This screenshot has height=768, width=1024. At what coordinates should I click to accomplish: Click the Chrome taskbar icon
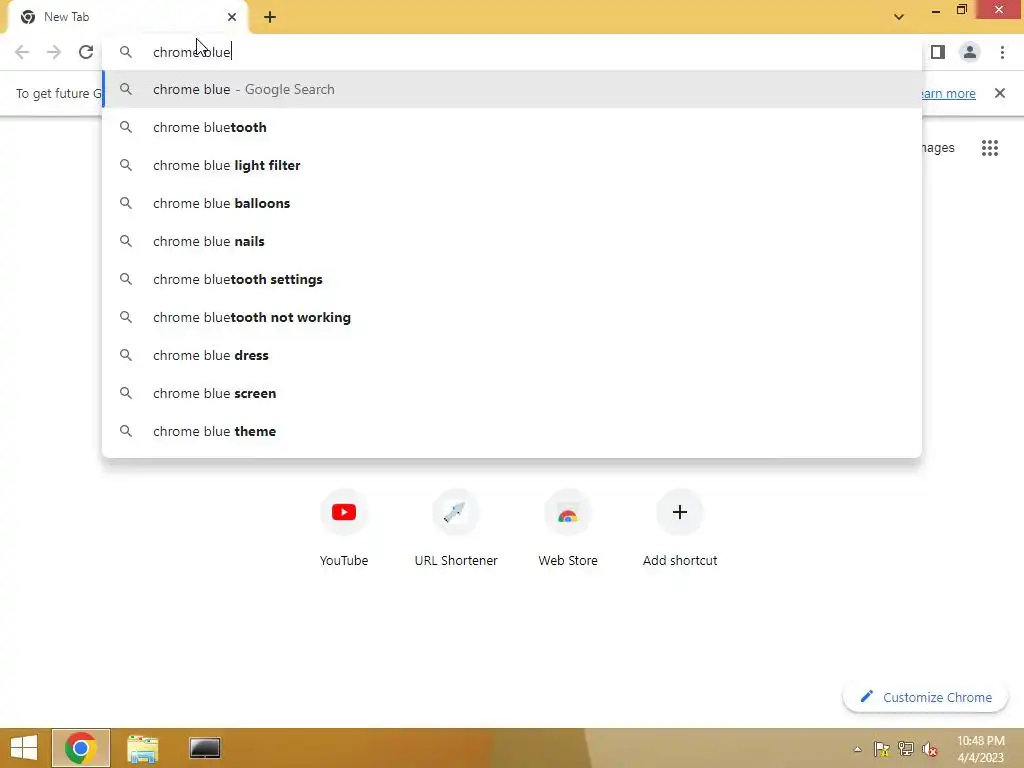point(81,748)
